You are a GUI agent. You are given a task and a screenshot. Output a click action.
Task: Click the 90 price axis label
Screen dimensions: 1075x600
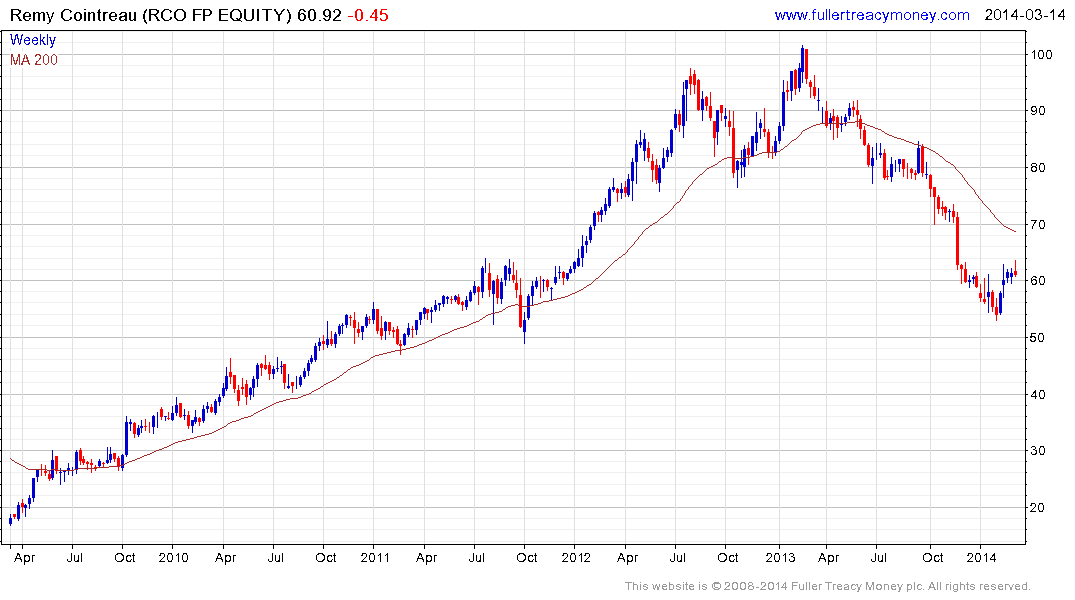pyautogui.click(x=1038, y=110)
